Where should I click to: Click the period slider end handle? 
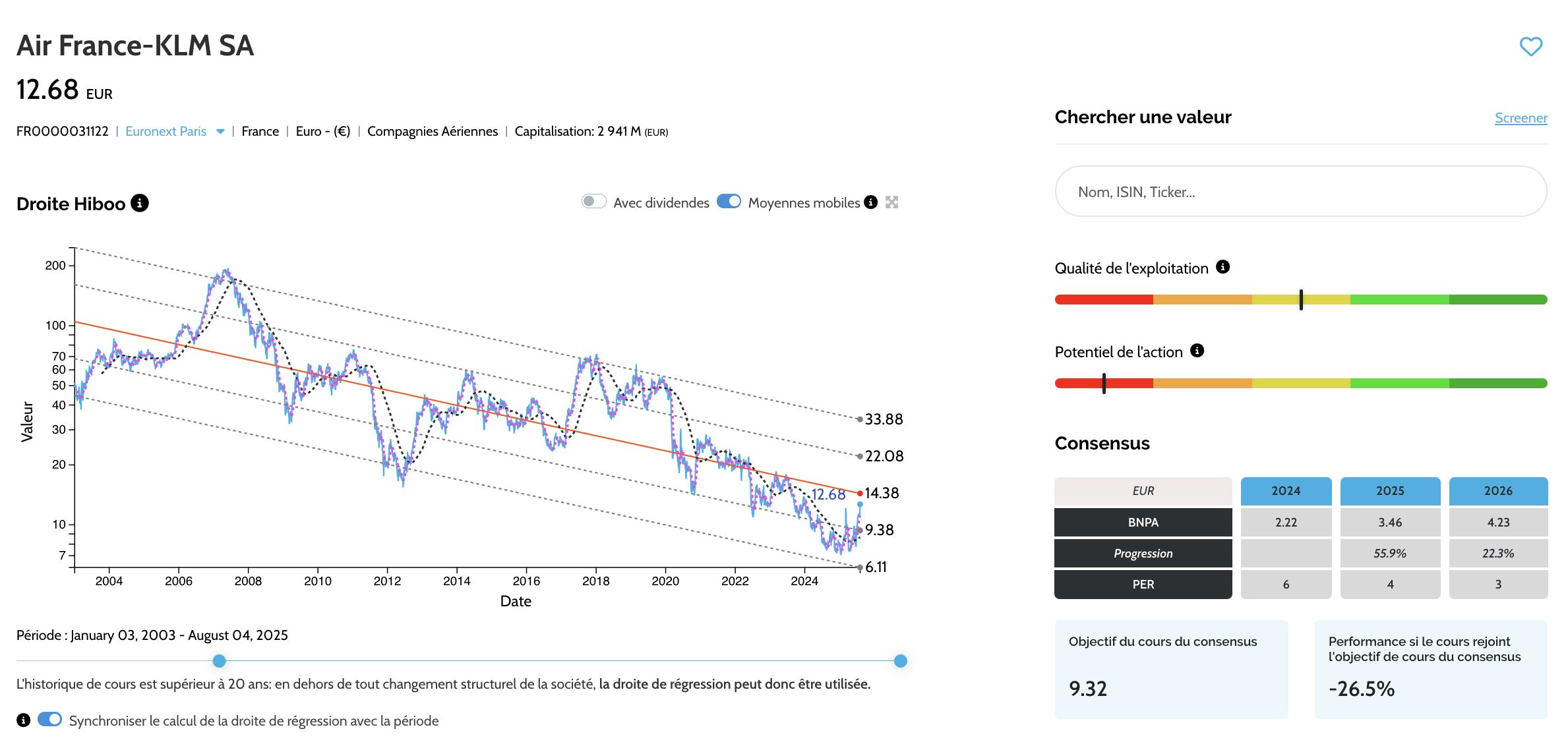900,661
